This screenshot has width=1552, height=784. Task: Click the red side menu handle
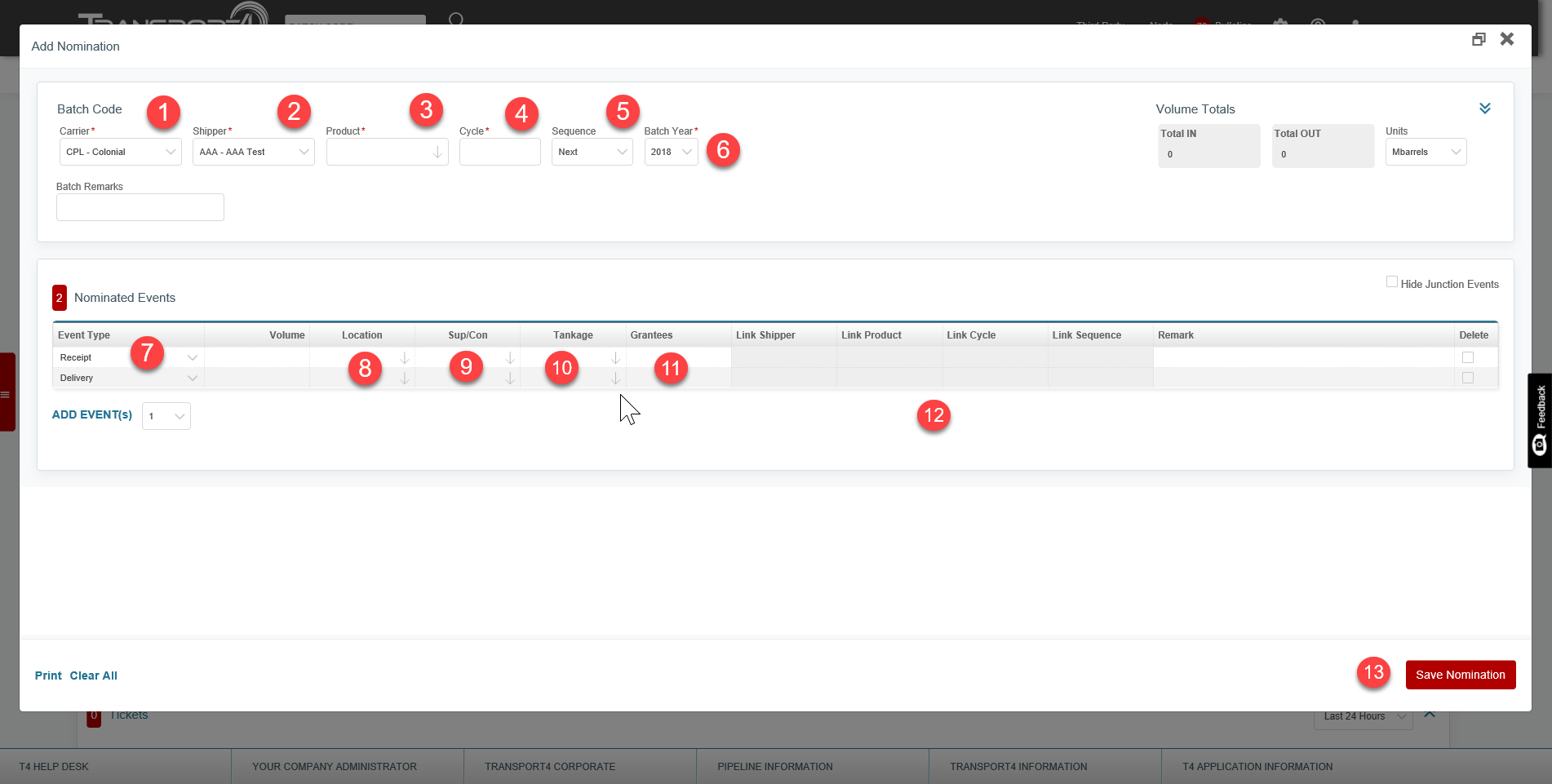(7, 392)
